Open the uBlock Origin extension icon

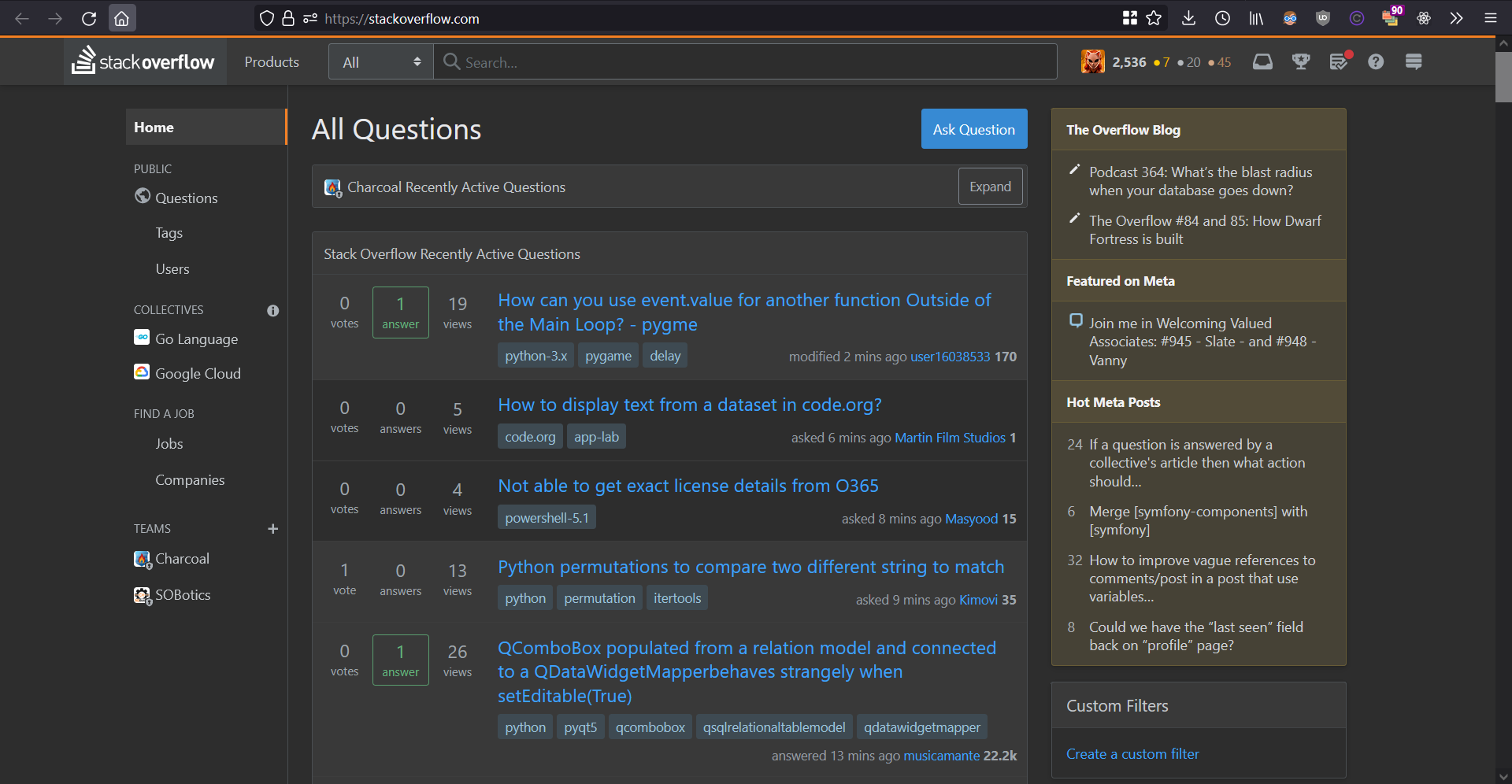[x=1323, y=18]
